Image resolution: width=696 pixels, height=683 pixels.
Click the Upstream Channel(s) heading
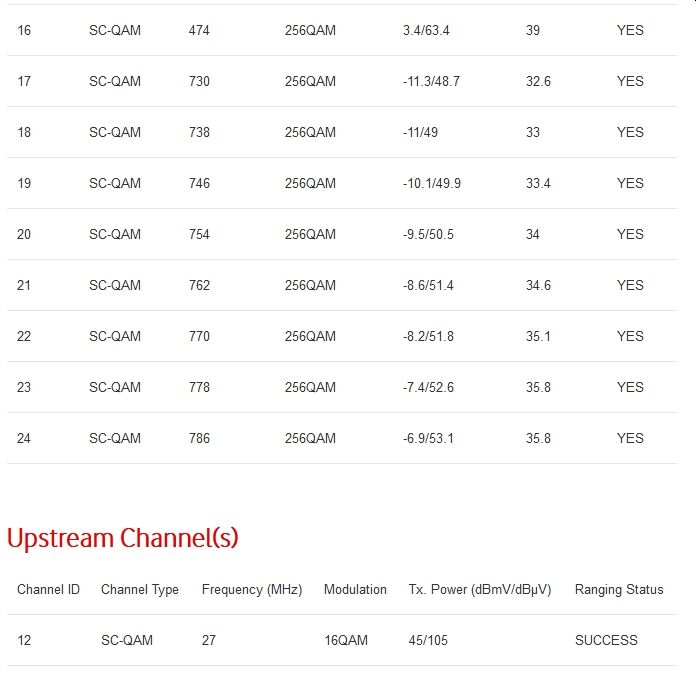click(123, 538)
